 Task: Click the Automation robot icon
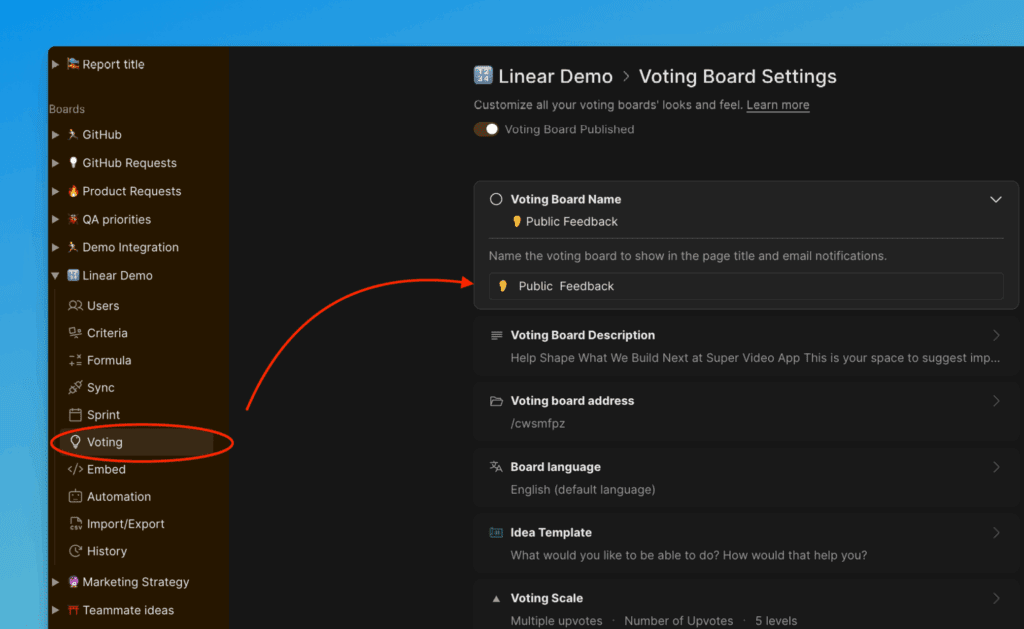pyautogui.click(x=75, y=497)
